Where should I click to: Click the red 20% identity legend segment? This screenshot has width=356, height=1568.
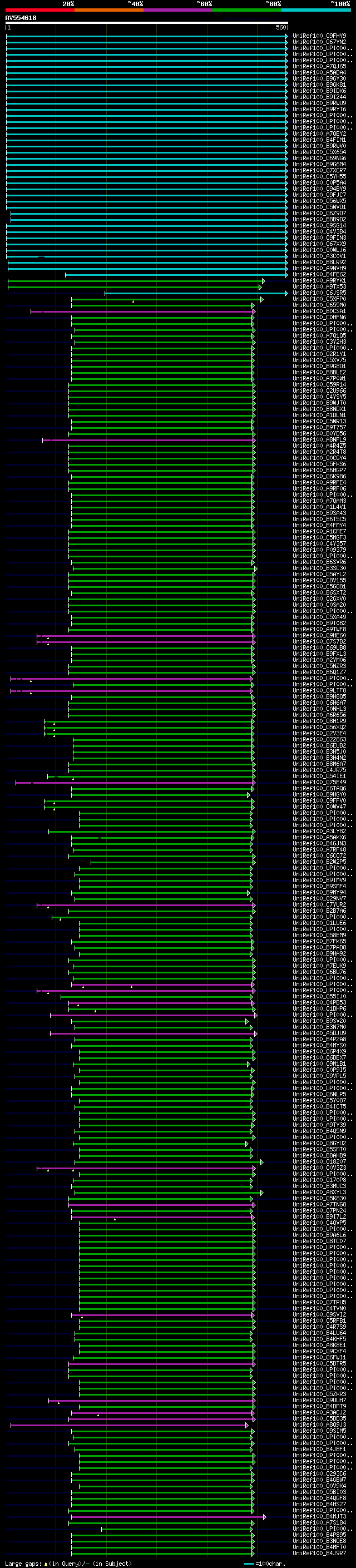(39, 10)
